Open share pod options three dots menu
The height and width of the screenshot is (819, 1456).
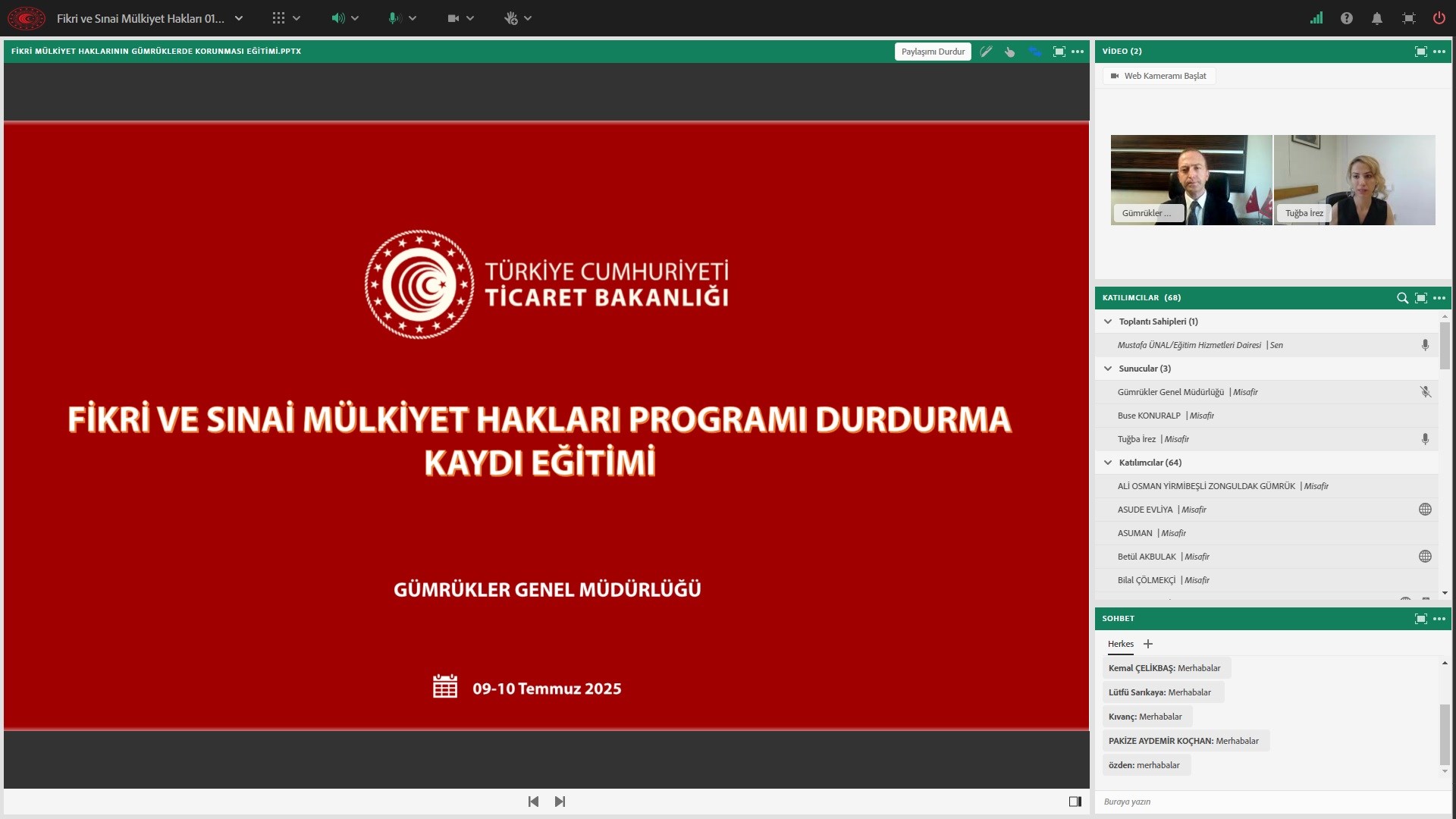click(x=1078, y=52)
